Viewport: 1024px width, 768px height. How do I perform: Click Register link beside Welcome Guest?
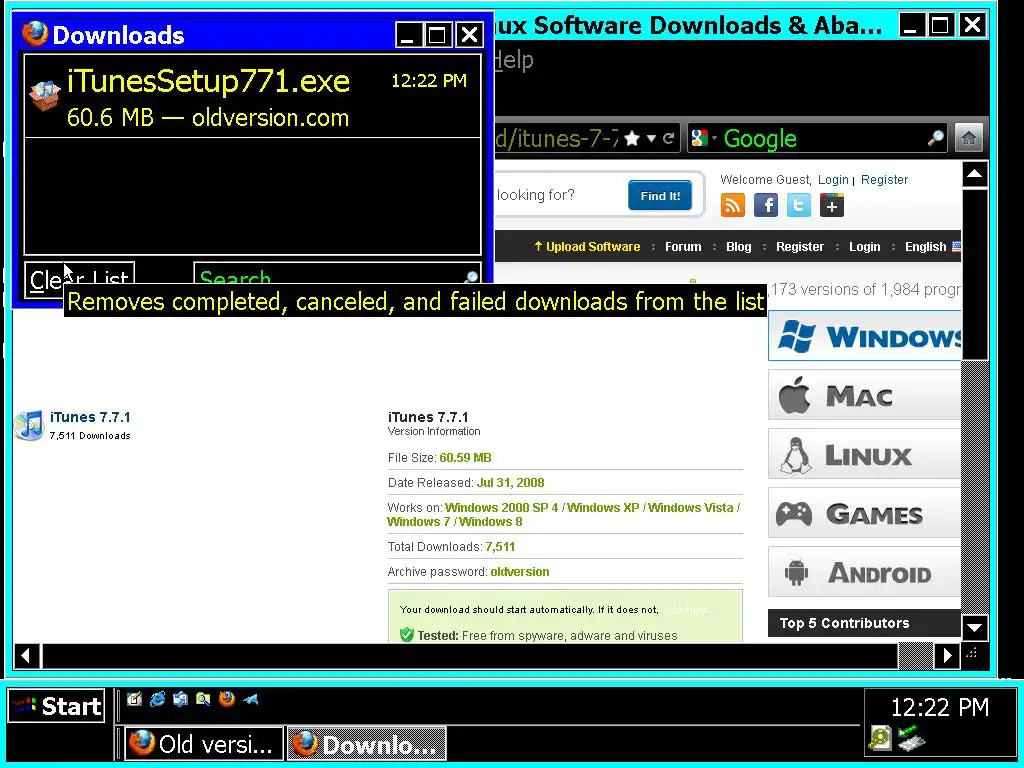[884, 180]
